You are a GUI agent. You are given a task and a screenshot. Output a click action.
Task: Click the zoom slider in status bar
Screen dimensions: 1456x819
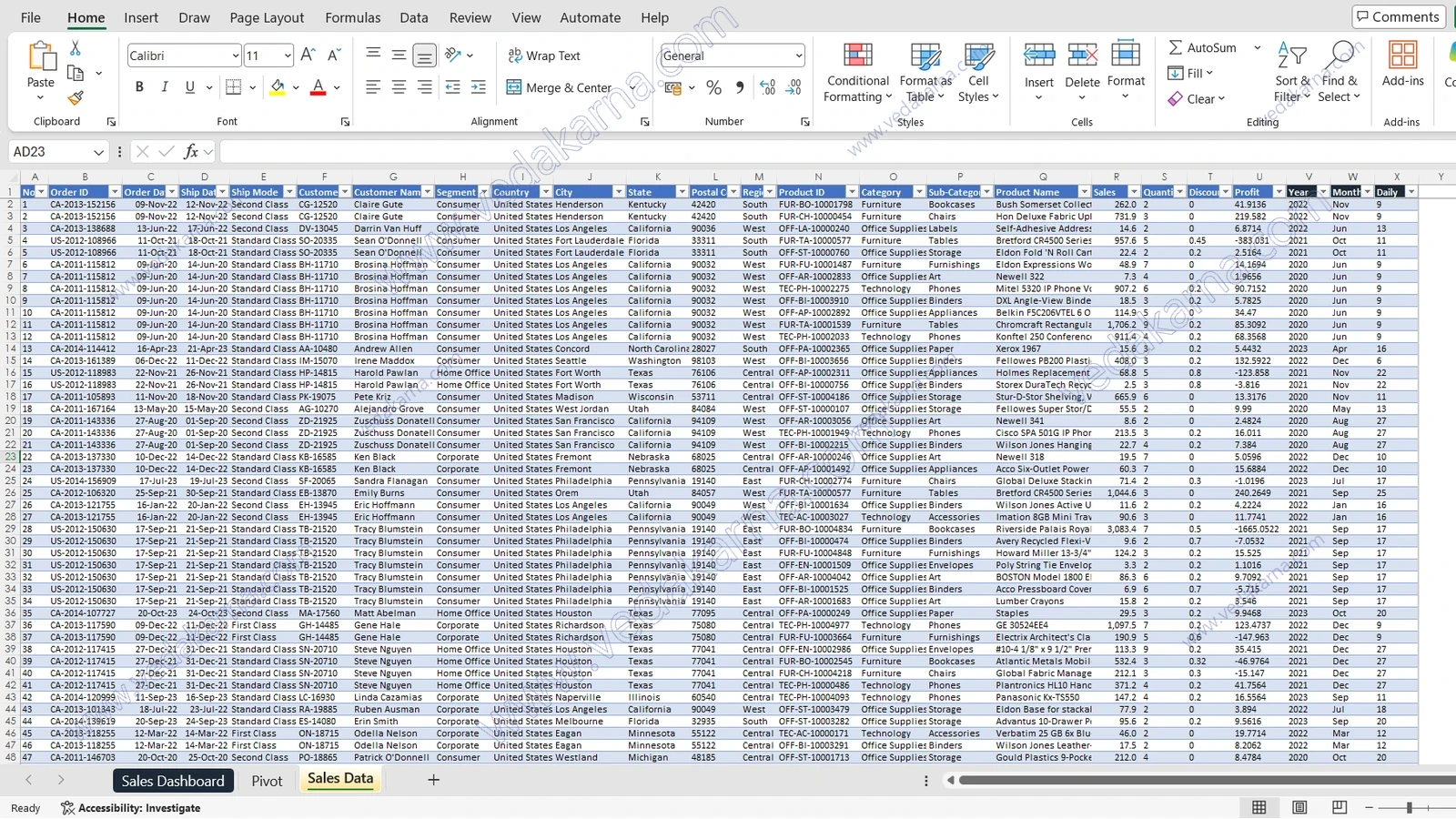point(1409,807)
